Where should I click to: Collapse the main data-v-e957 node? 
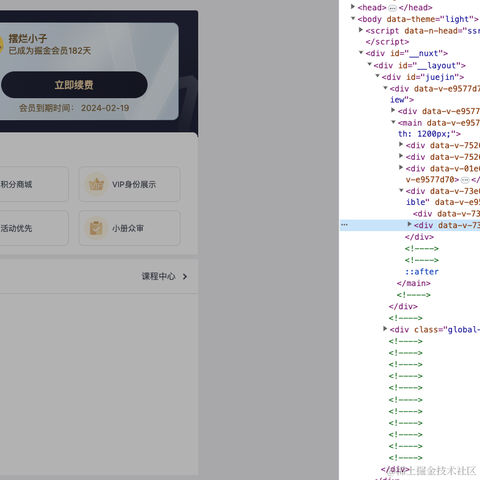click(x=393, y=122)
